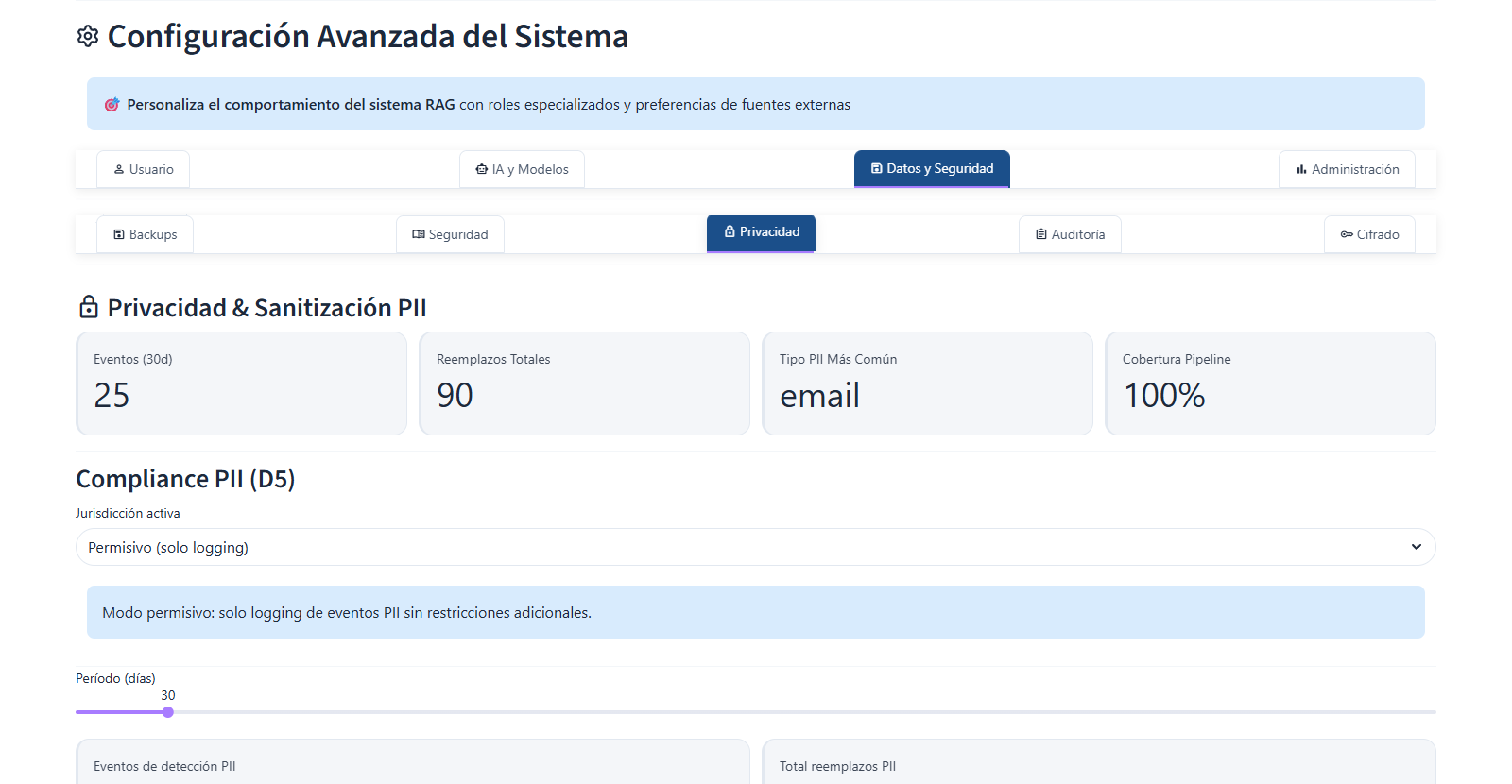
Task: Click the lock icon next to Privacidad heading
Action: click(88, 307)
